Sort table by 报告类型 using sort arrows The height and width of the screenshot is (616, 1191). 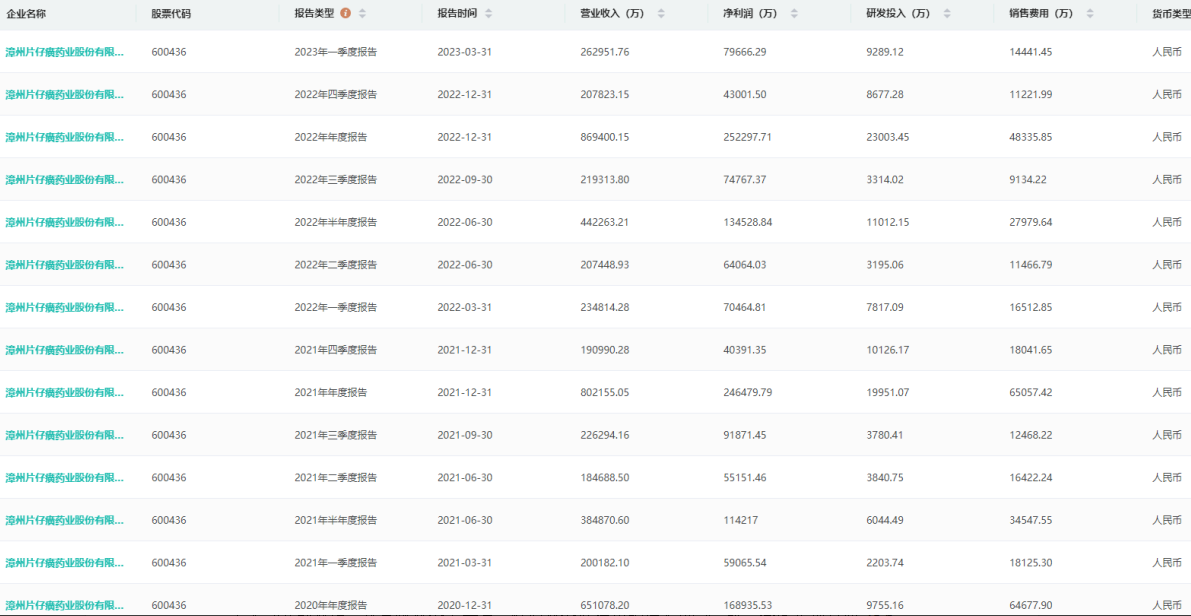coord(362,14)
